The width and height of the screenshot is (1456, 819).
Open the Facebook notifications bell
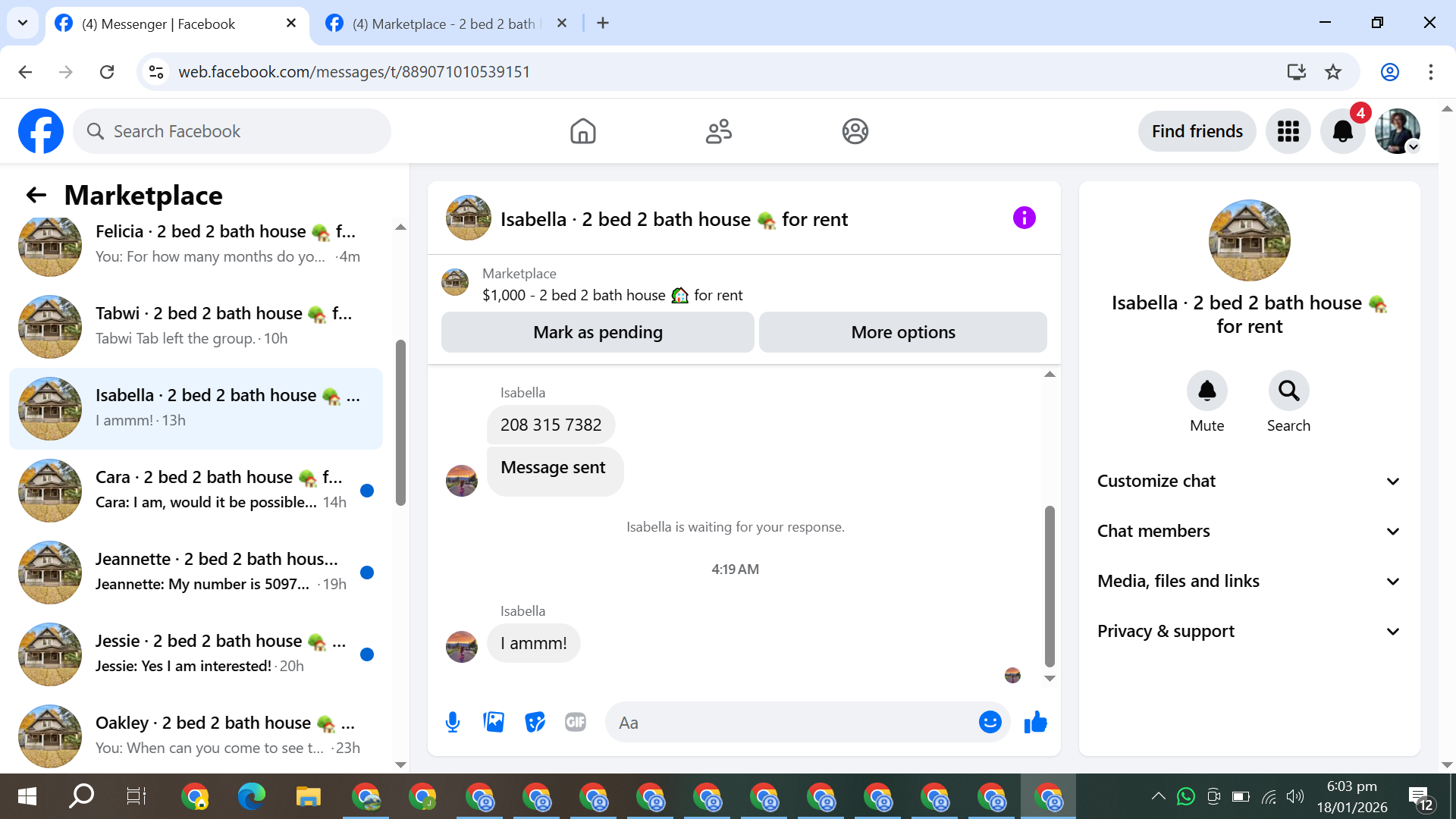click(x=1342, y=131)
